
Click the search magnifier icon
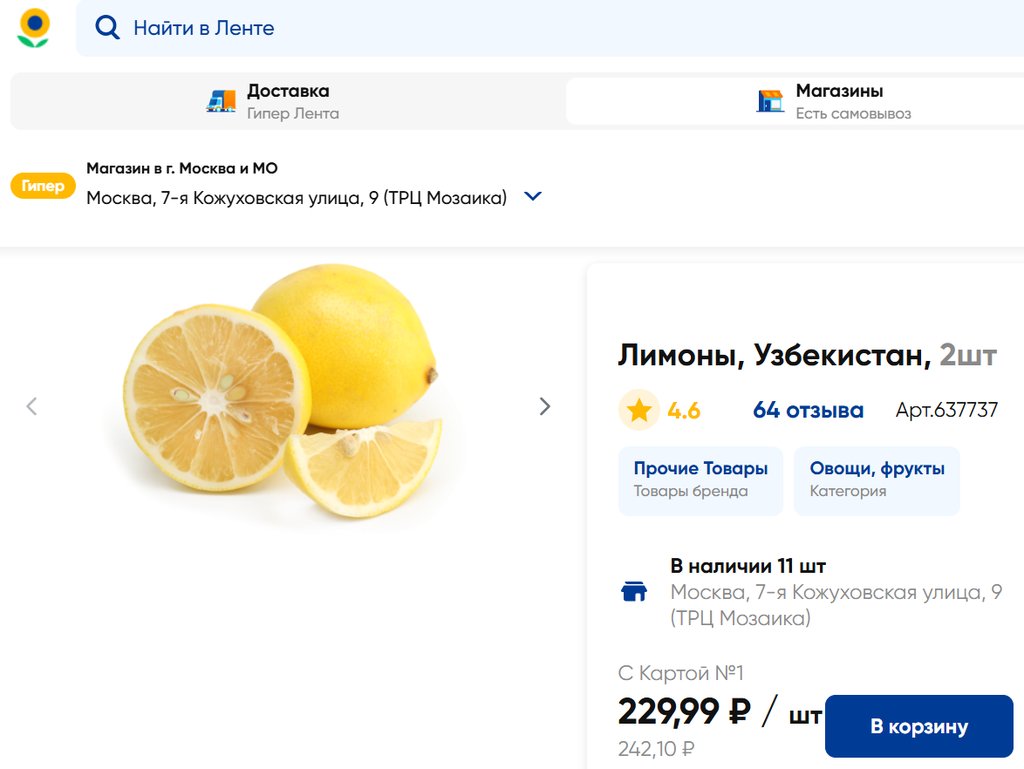[107, 28]
